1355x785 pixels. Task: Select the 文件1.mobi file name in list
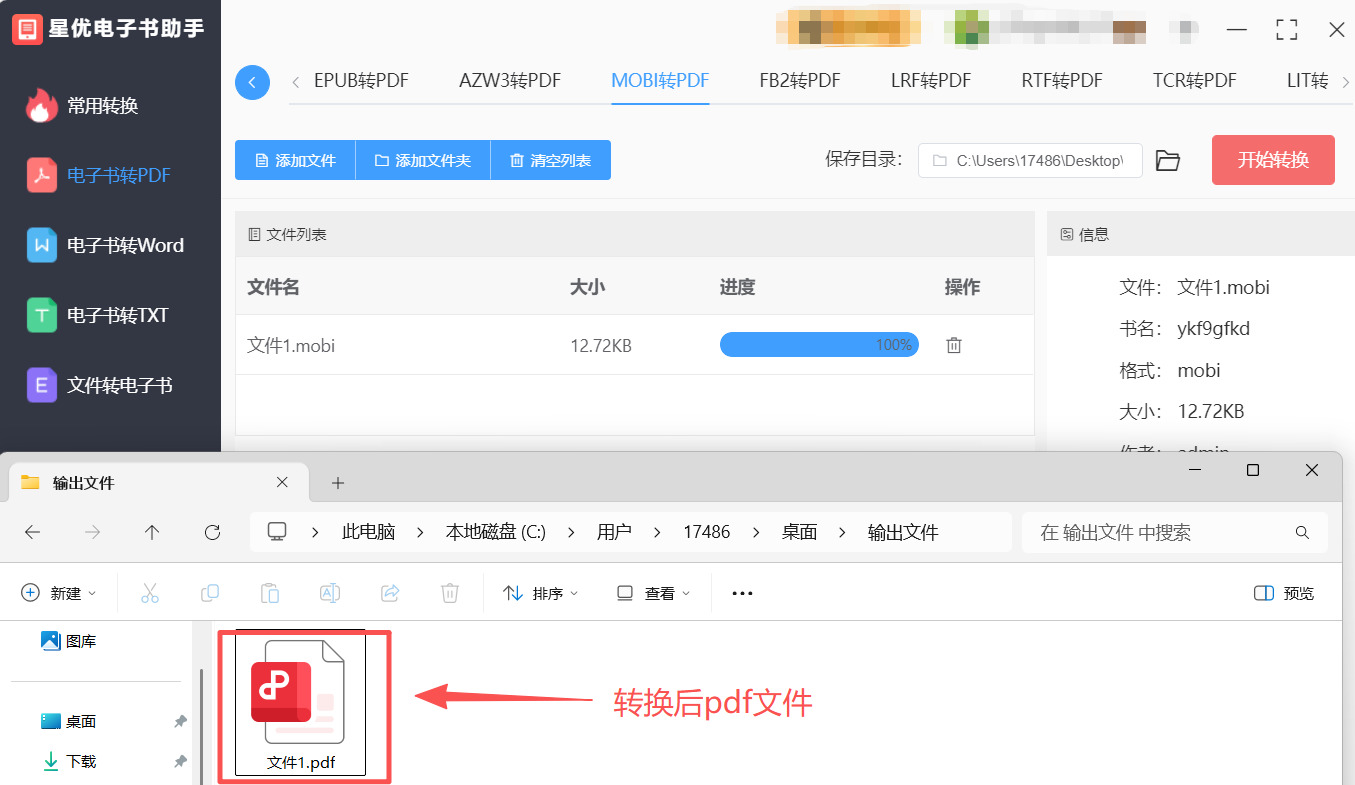291,346
